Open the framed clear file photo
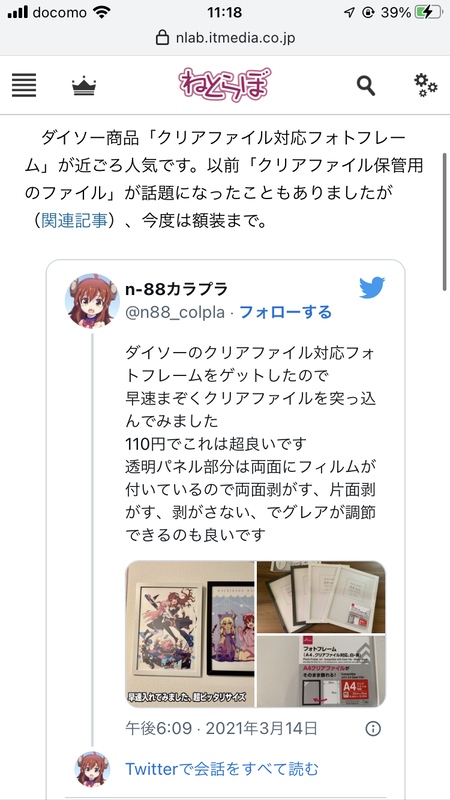 190,634
